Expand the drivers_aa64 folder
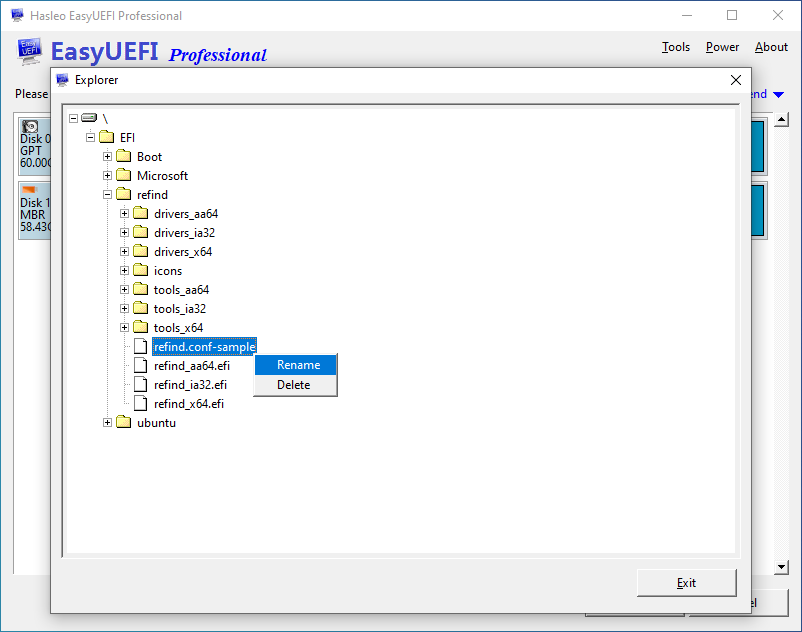Image resolution: width=802 pixels, height=632 pixels. coord(124,213)
